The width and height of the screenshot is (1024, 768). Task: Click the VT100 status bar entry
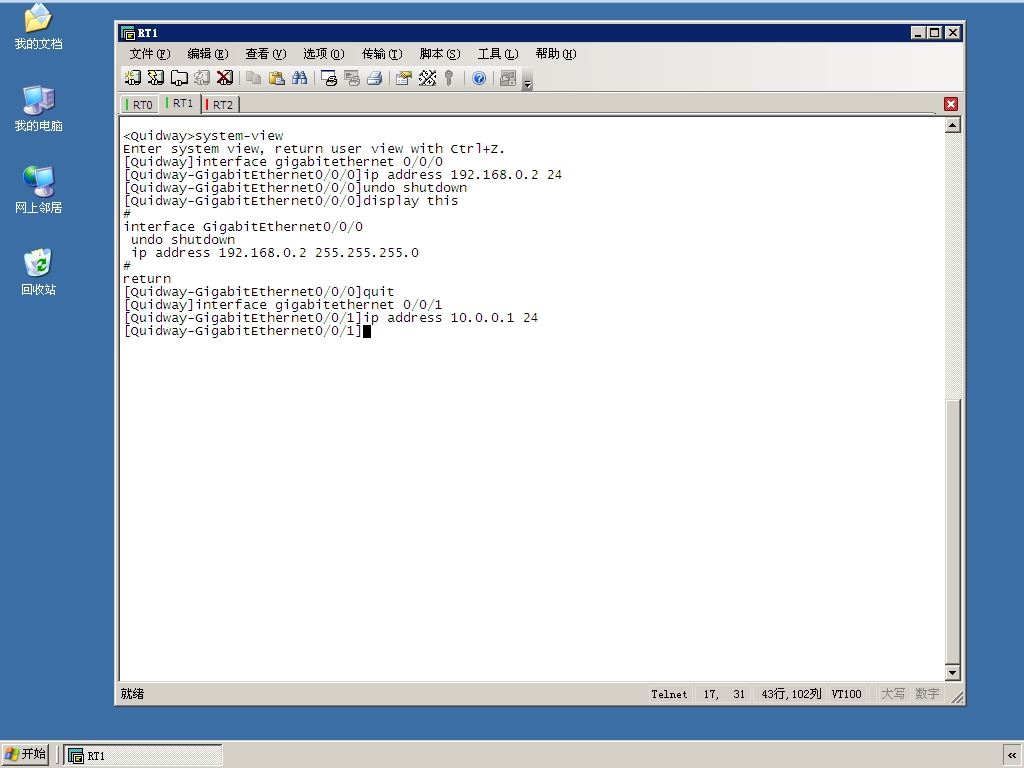tap(846, 694)
